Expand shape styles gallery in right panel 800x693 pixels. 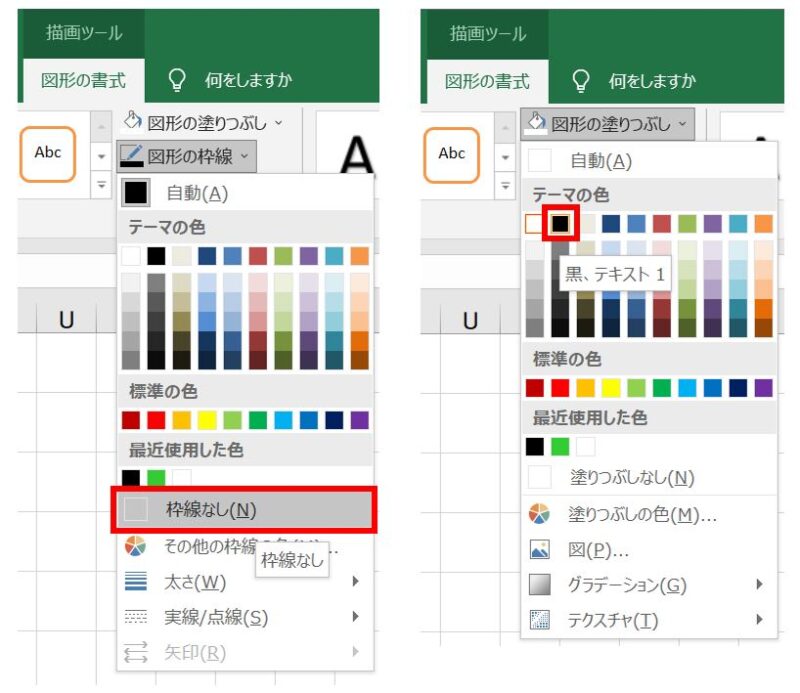tap(505, 186)
